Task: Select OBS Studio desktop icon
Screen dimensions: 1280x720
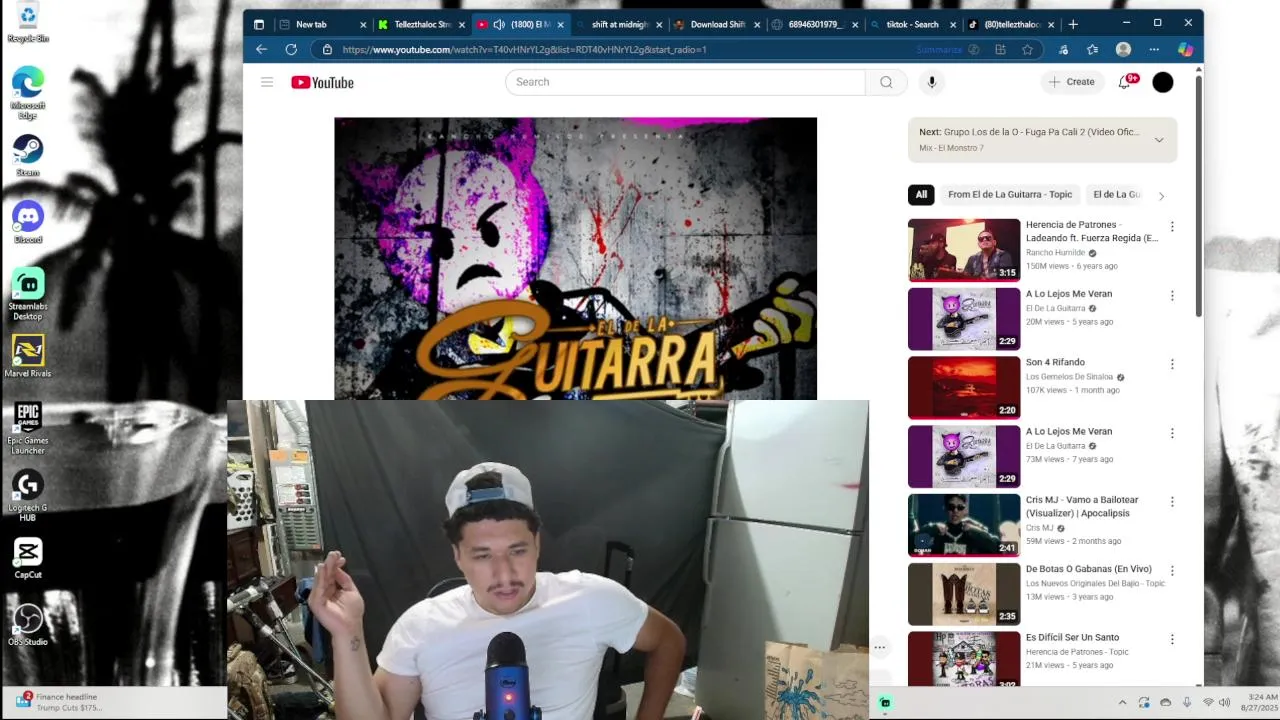Action: 28,624
